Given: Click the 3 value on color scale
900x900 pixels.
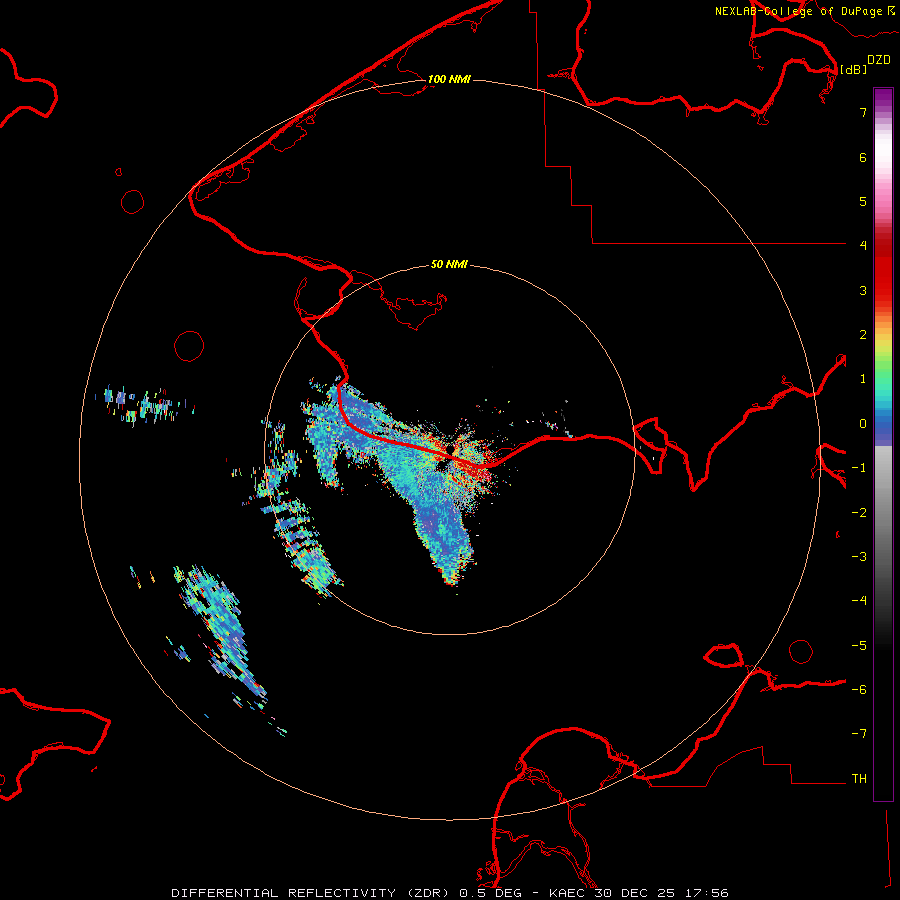Looking at the screenshot, I should pos(863,290).
